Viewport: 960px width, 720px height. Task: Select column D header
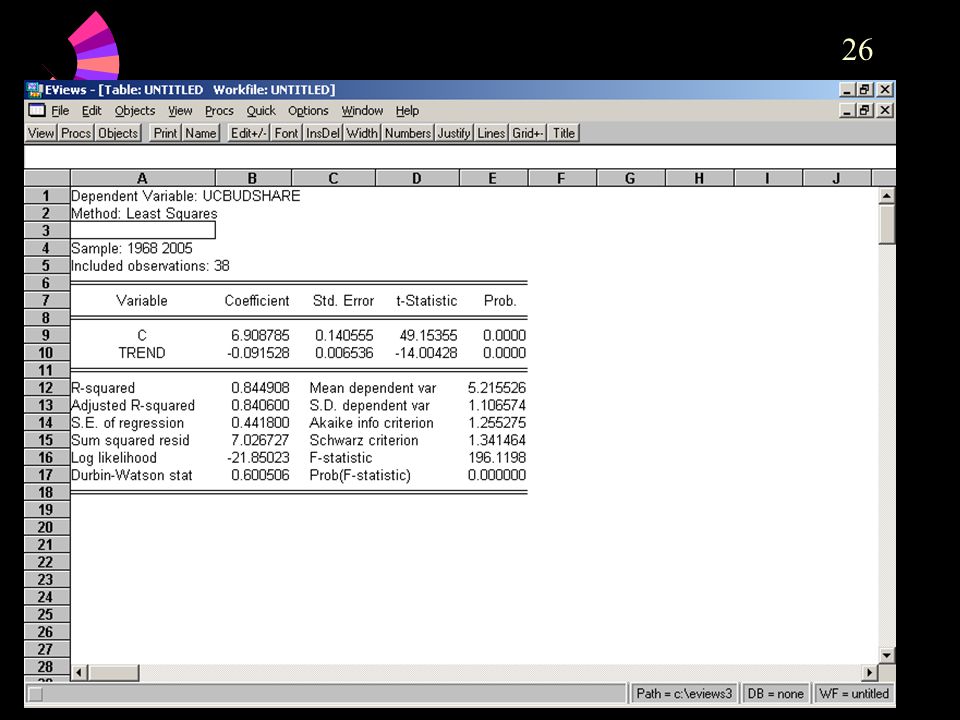416,178
